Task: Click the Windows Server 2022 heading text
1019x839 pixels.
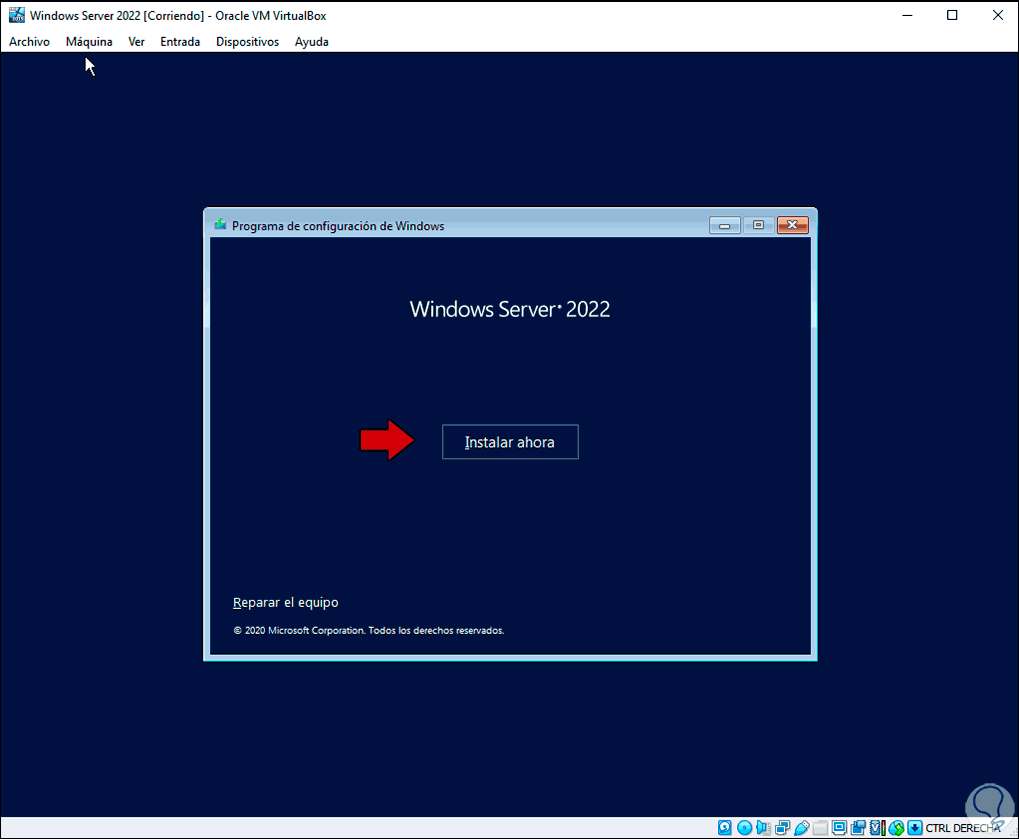Action: tap(510, 309)
